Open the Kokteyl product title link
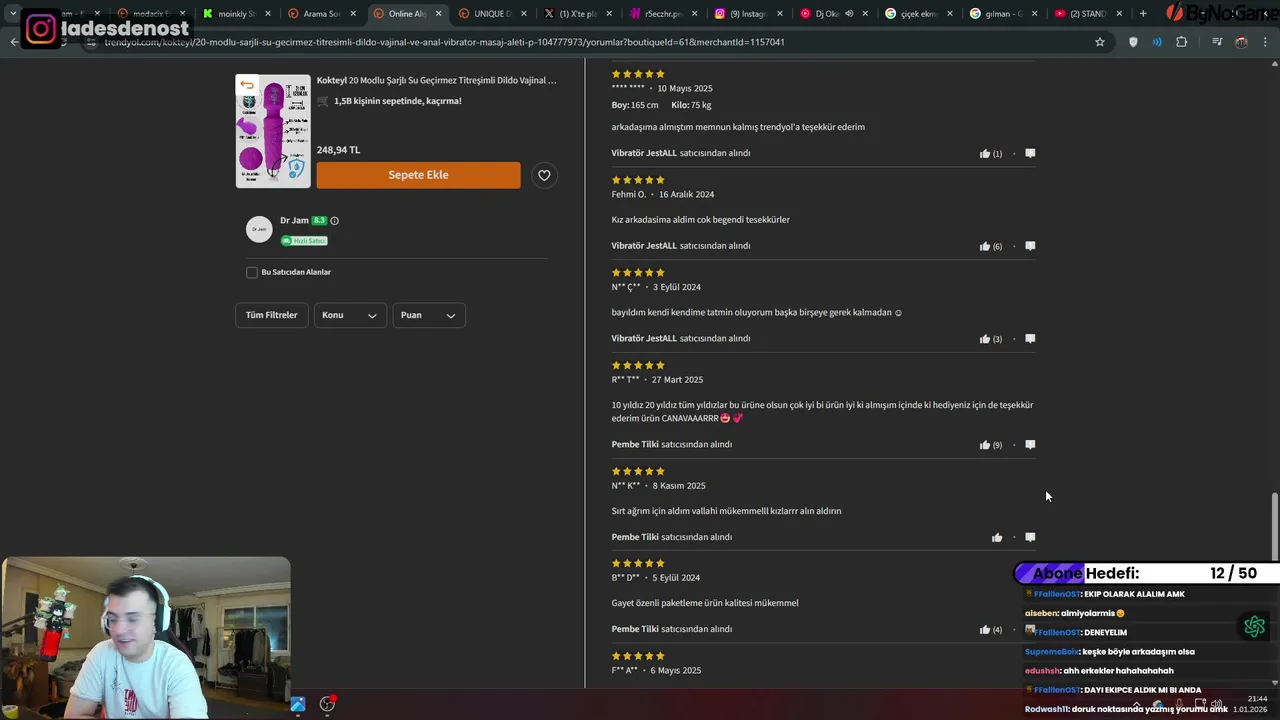 (436, 80)
